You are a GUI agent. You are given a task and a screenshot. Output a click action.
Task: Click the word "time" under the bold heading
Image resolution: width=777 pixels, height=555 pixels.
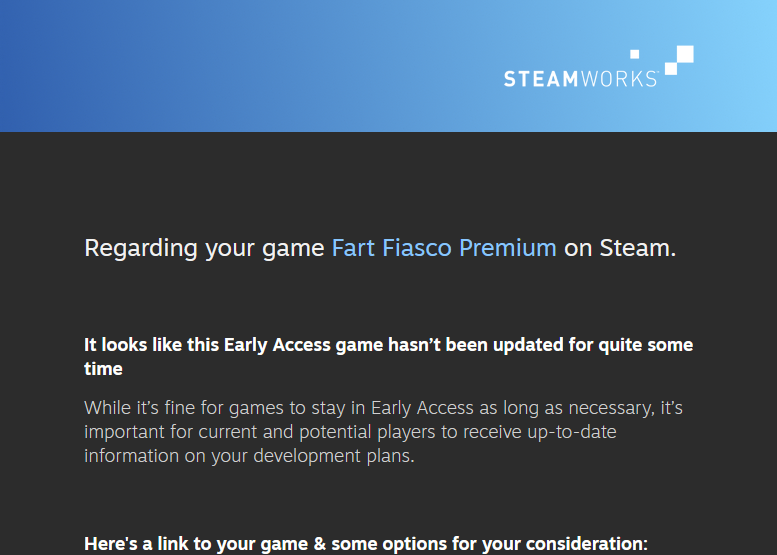point(103,369)
